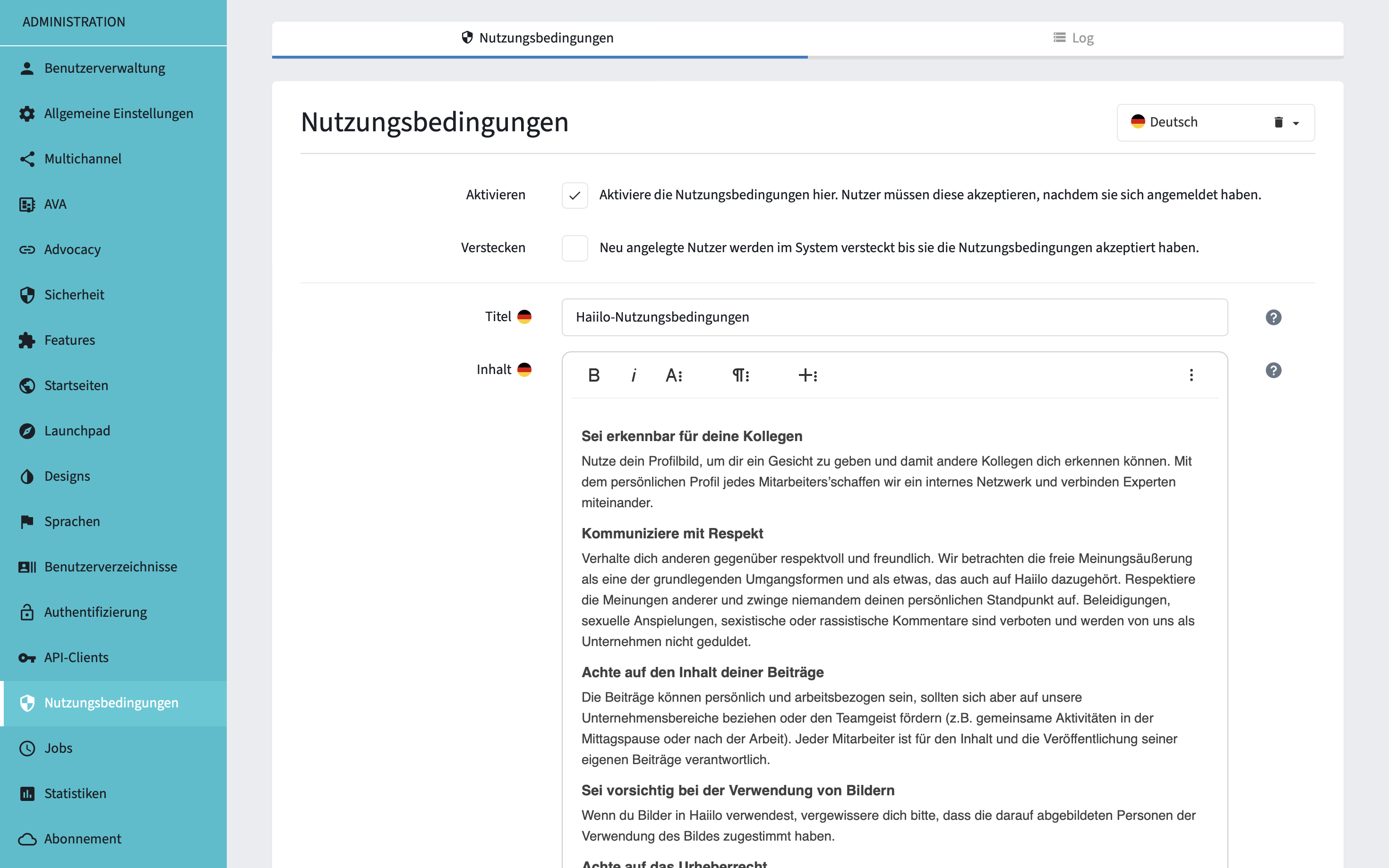Click the Features puzzle piece icon

pyautogui.click(x=27, y=340)
